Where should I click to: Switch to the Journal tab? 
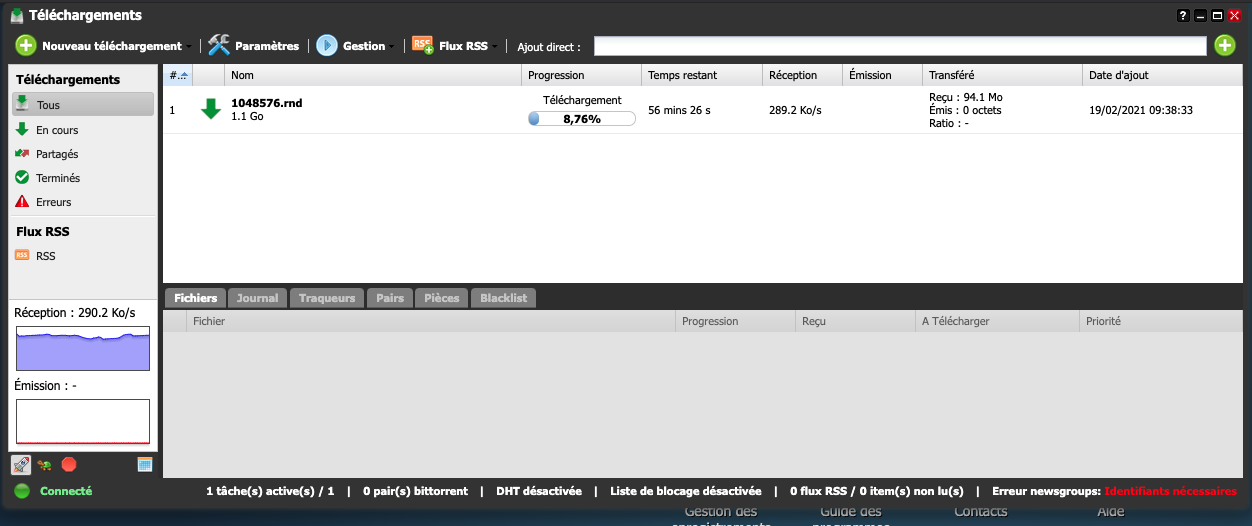pyautogui.click(x=257, y=298)
